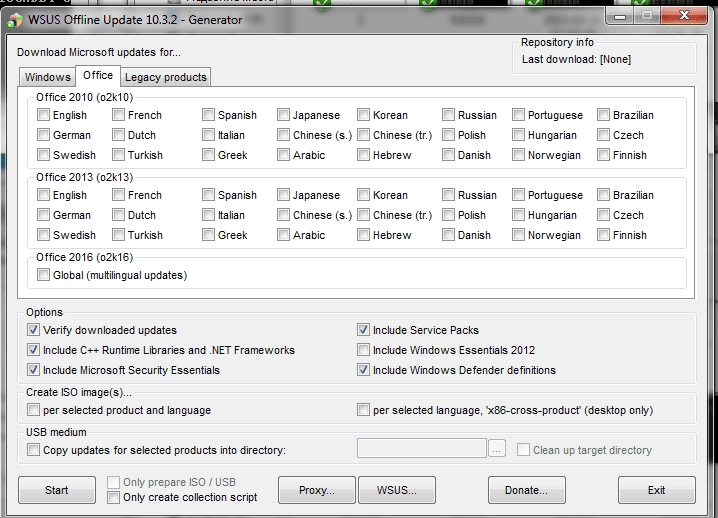Check Swedish under Office 2013
This screenshot has height=518, width=718.
point(44,235)
